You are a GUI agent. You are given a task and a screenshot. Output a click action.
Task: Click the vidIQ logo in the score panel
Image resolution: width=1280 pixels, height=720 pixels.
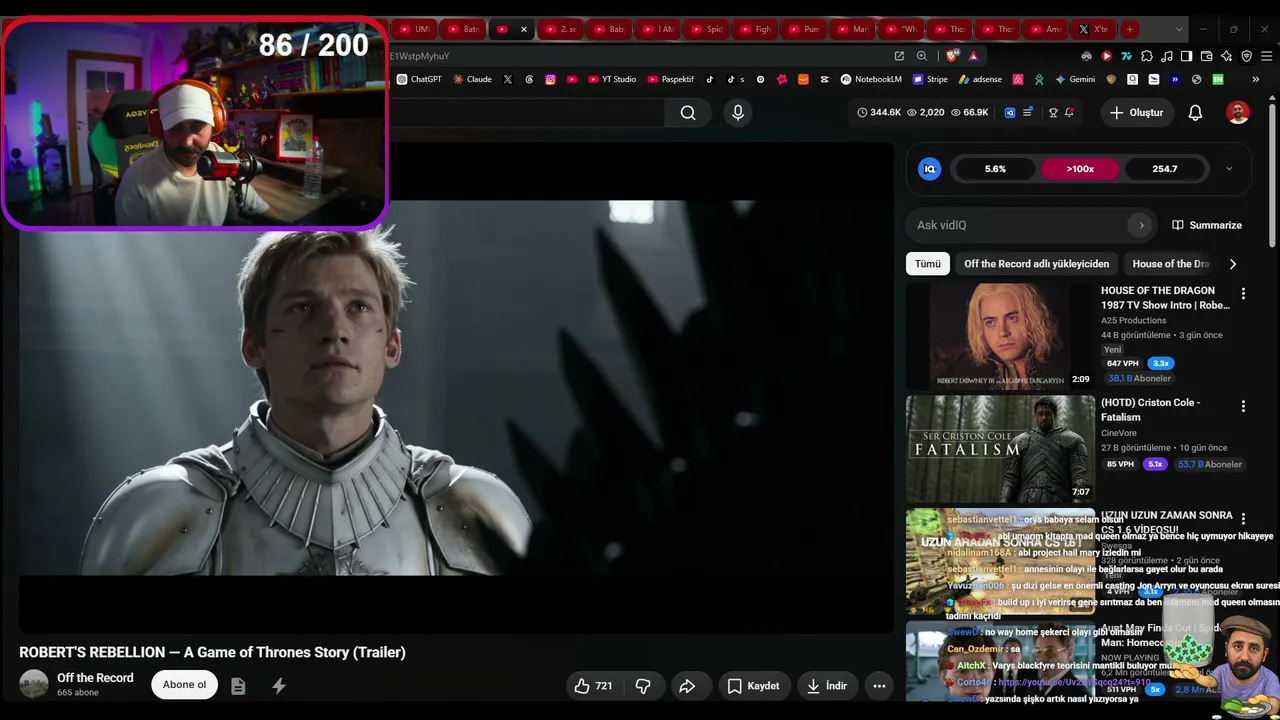[x=930, y=169]
